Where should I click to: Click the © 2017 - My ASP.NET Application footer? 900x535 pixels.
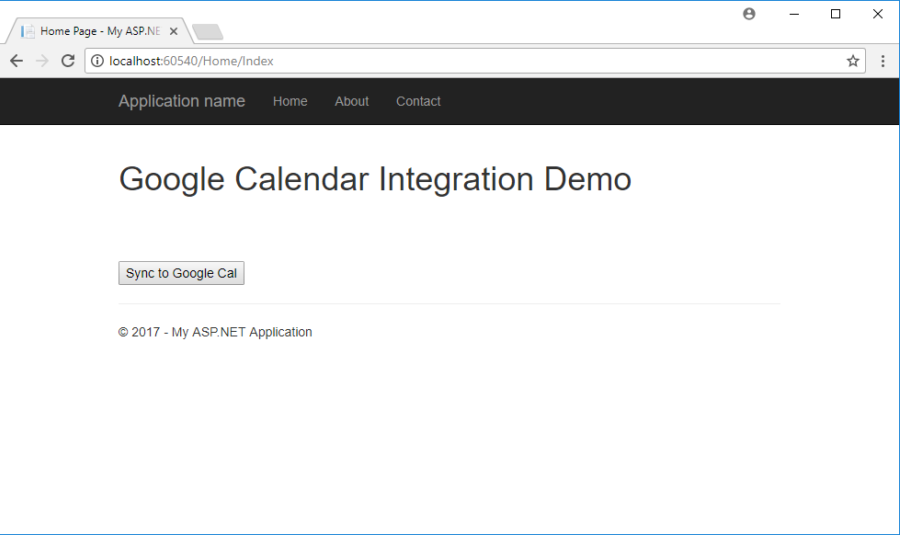tap(215, 332)
